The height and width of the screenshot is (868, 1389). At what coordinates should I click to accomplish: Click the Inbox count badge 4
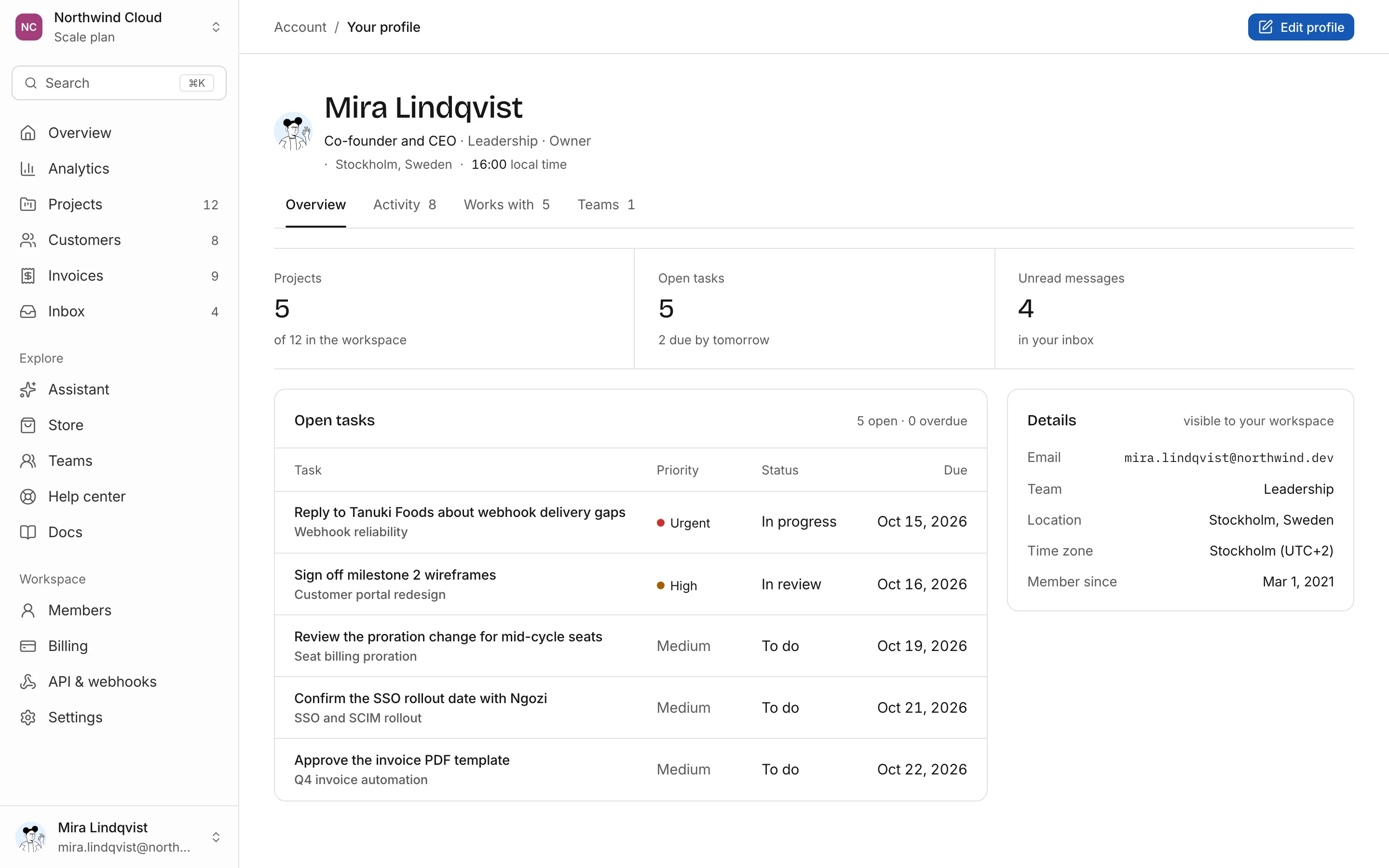pos(215,312)
